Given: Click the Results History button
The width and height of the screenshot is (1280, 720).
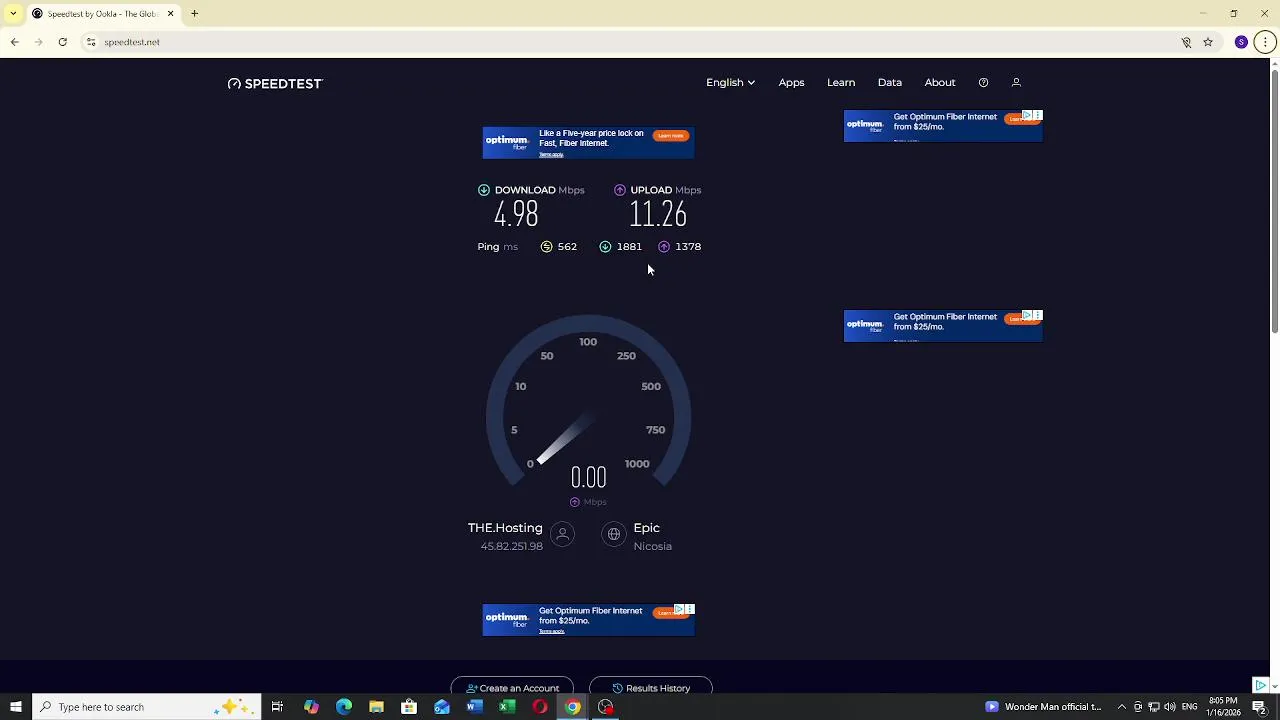Looking at the screenshot, I should 651,688.
